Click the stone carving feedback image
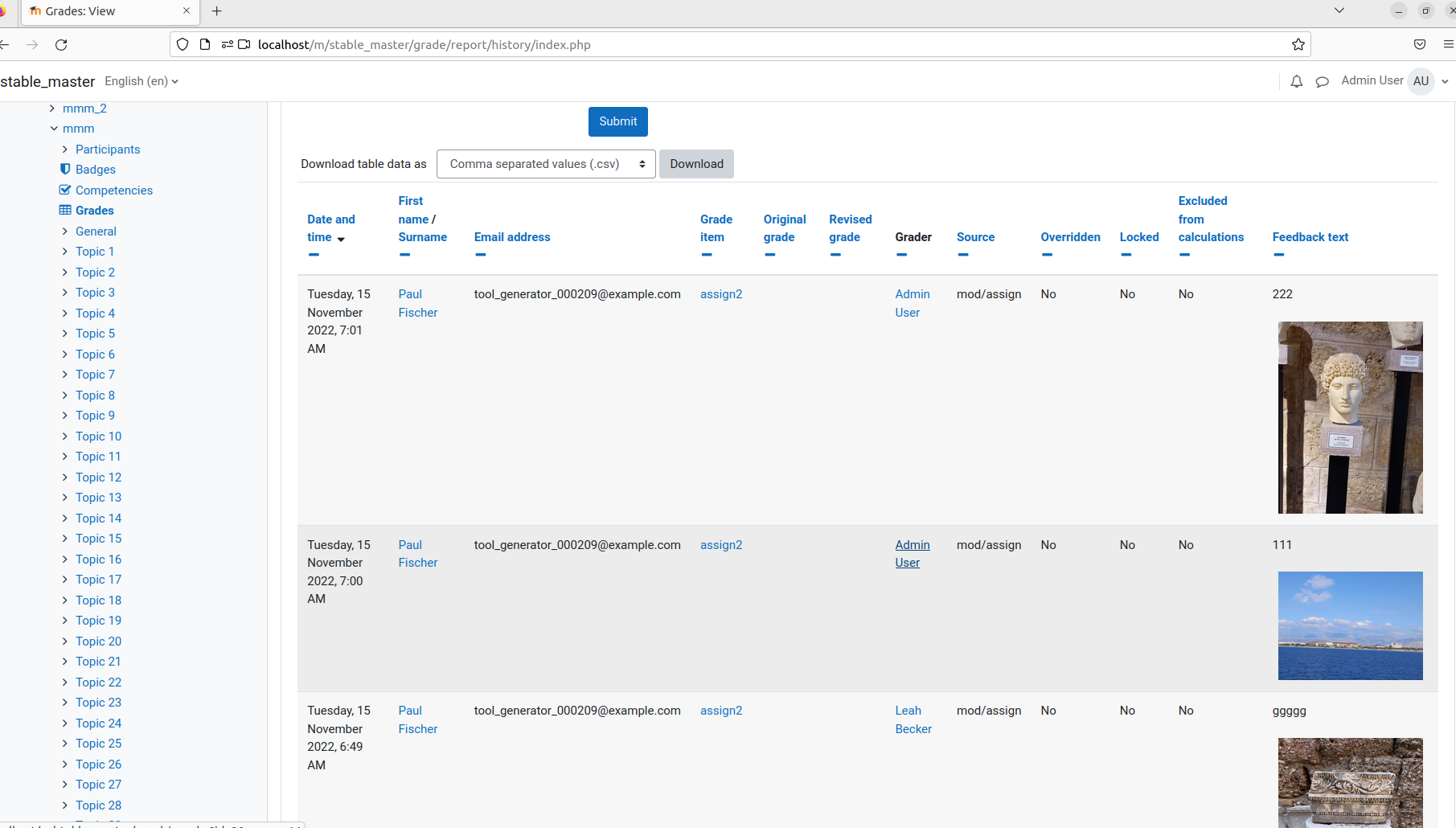 point(1351,782)
